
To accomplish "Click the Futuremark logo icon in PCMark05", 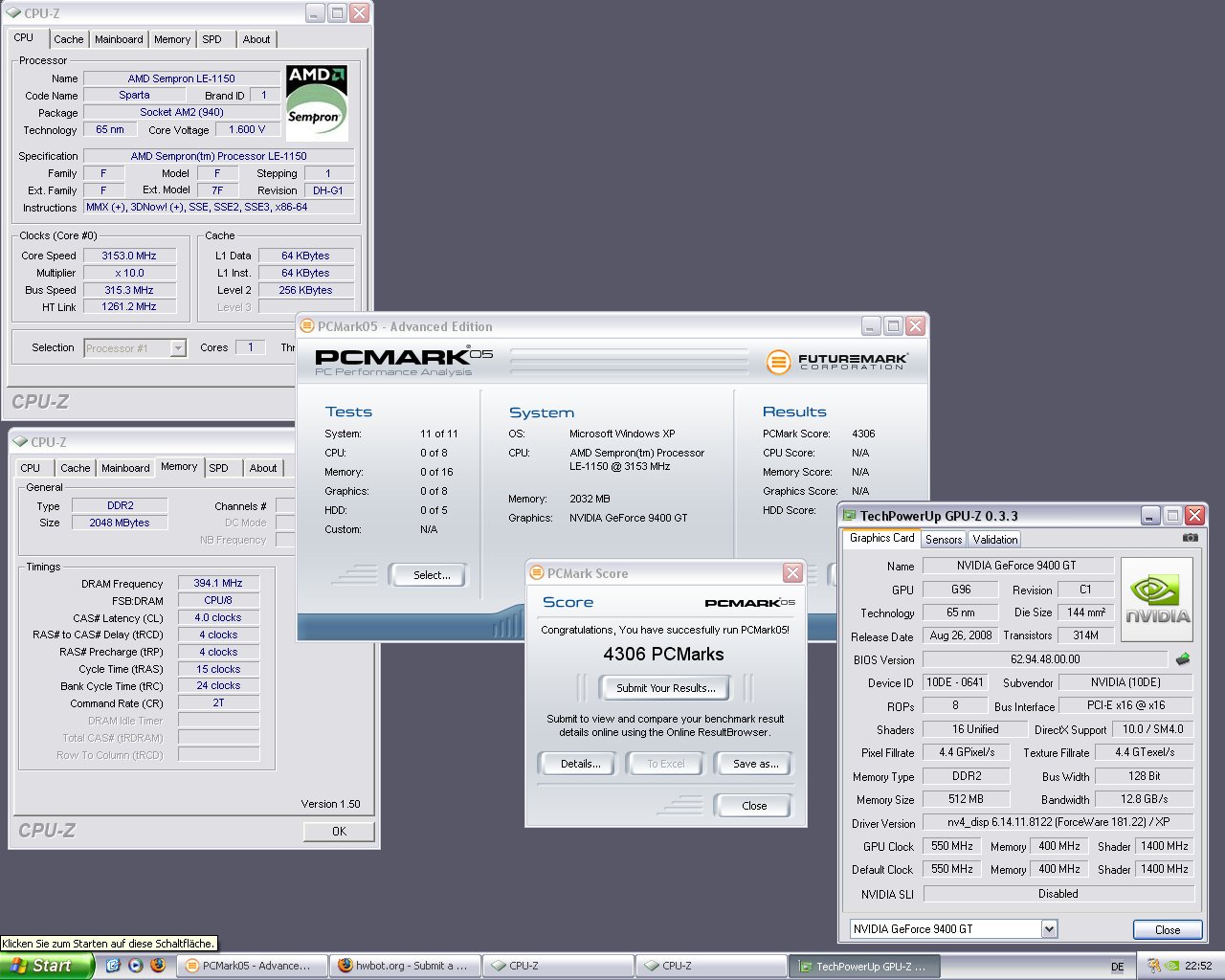I will coord(778,362).
